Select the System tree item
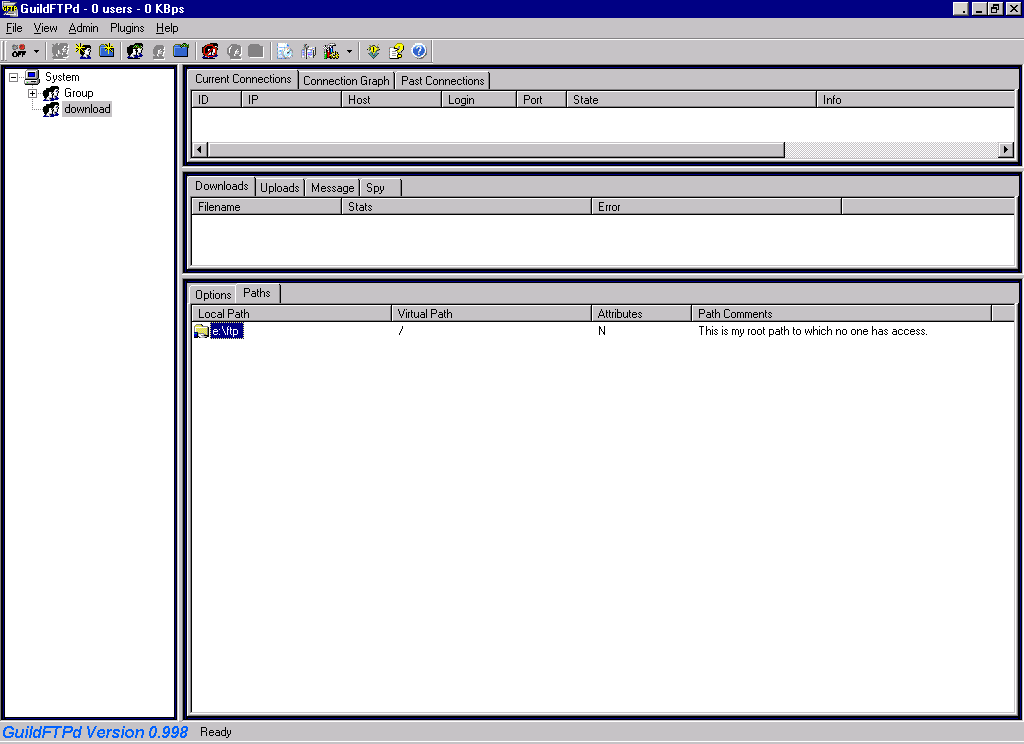 [62, 77]
